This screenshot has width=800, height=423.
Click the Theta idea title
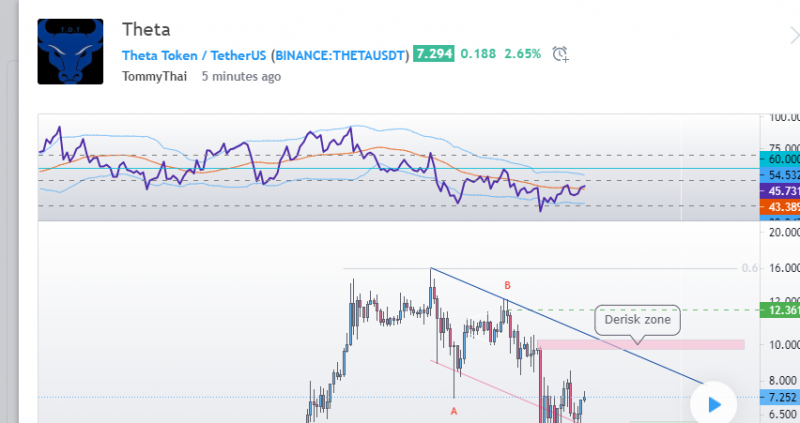coord(146,29)
